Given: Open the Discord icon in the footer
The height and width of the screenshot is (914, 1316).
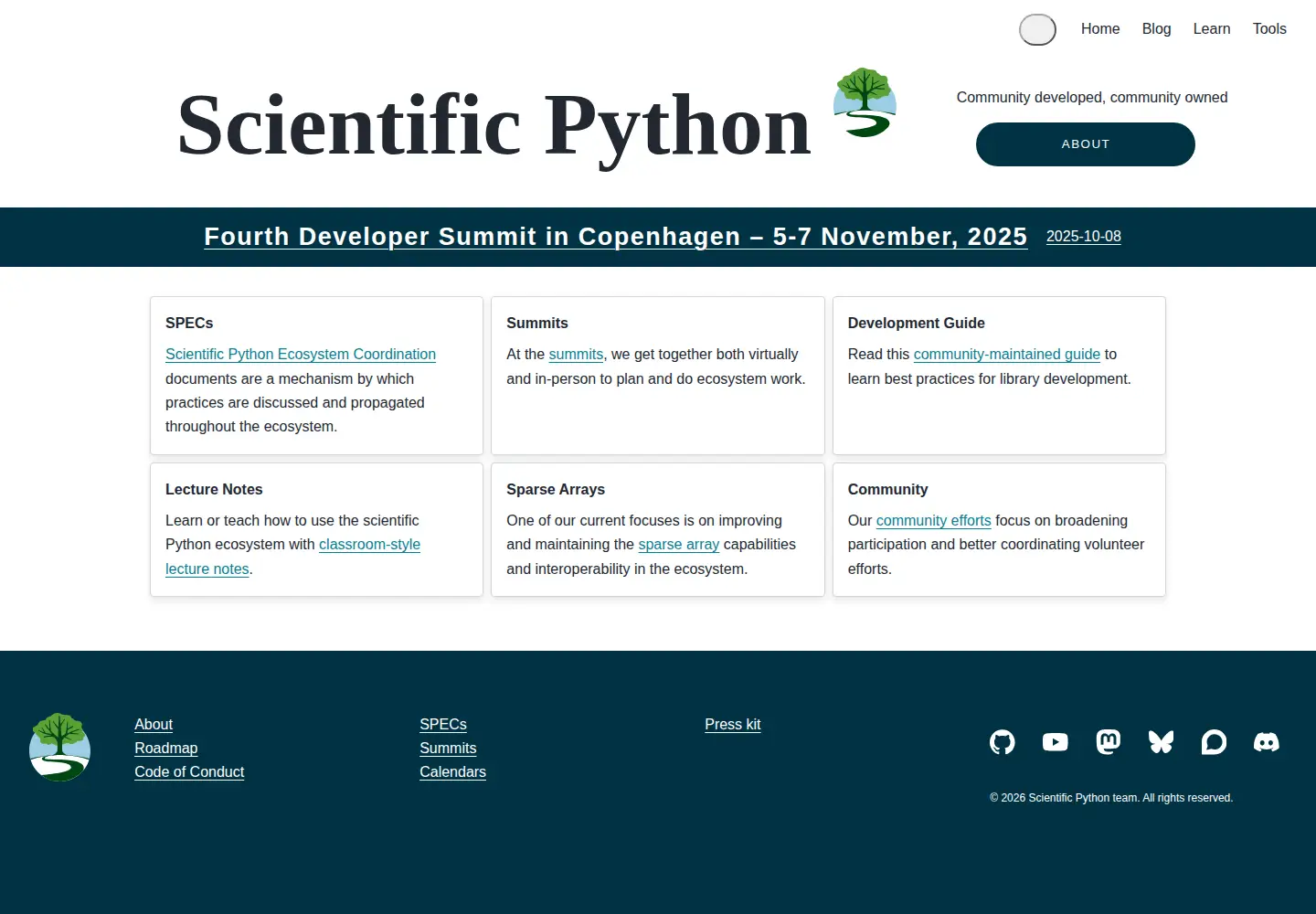Looking at the screenshot, I should 1267,742.
